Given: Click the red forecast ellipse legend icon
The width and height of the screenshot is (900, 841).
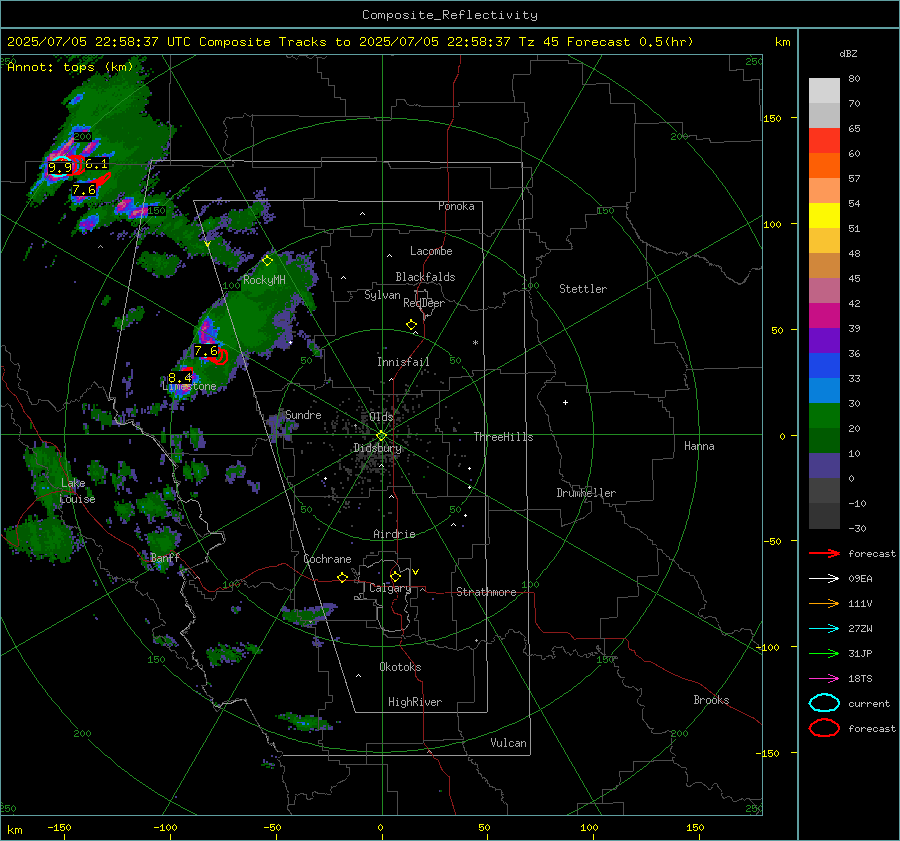Looking at the screenshot, I should (x=824, y=728).
